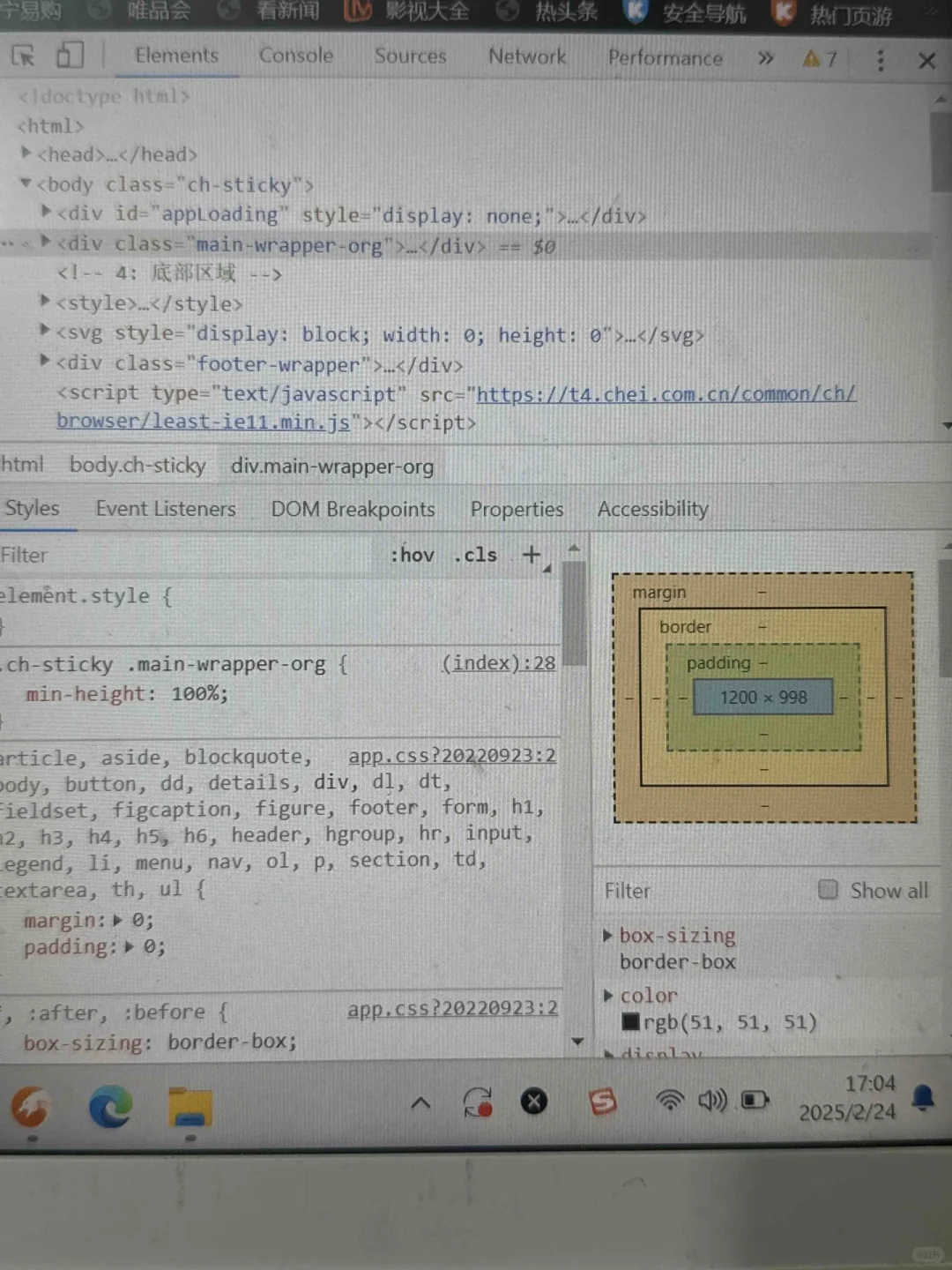This screenshot has width=952, height=1270.
Task: Click the Styles filter input field
Action: (x=190, y=555)
